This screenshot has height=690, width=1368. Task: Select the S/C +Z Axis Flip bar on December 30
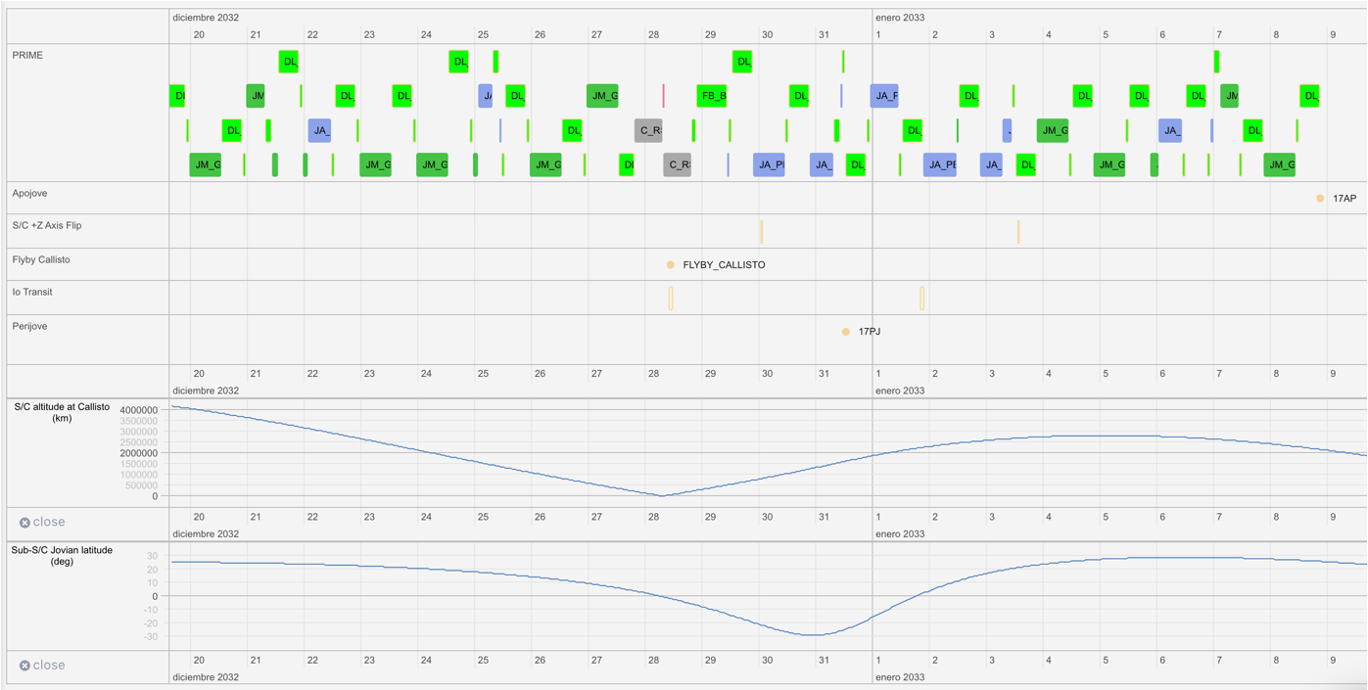[761, 230]
